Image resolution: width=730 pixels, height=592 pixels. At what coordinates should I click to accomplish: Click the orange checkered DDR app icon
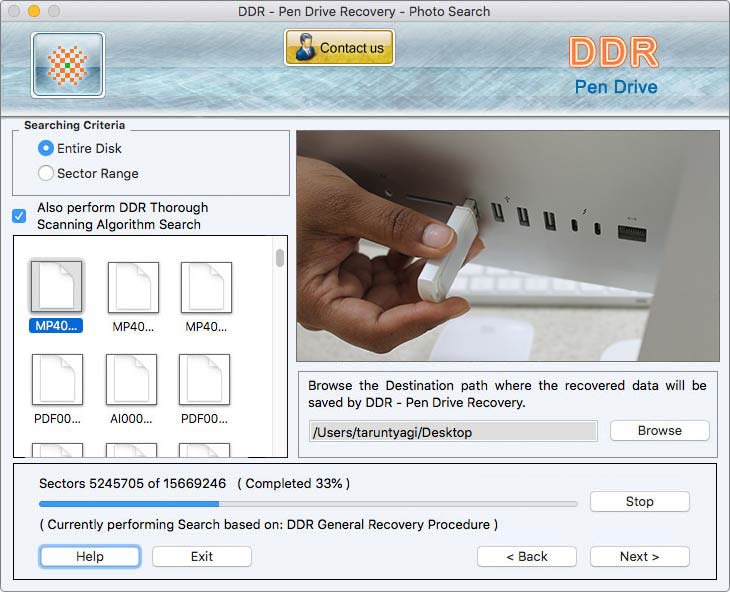click(68, 65)
